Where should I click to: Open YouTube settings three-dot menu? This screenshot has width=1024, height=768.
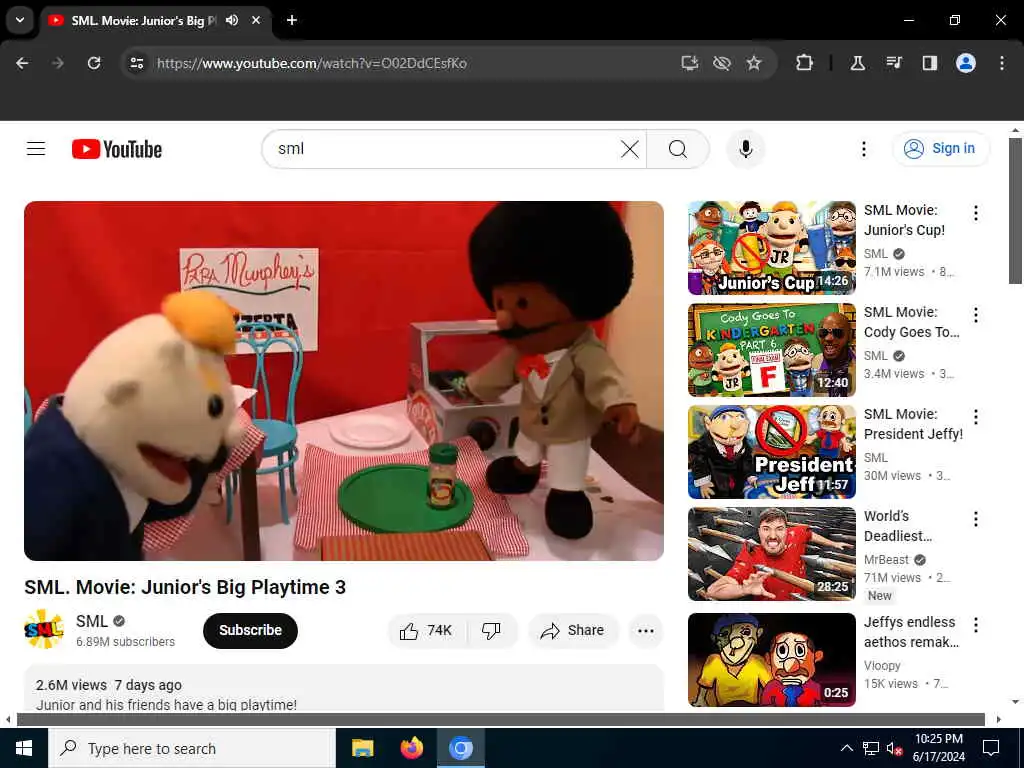point(863,149)
